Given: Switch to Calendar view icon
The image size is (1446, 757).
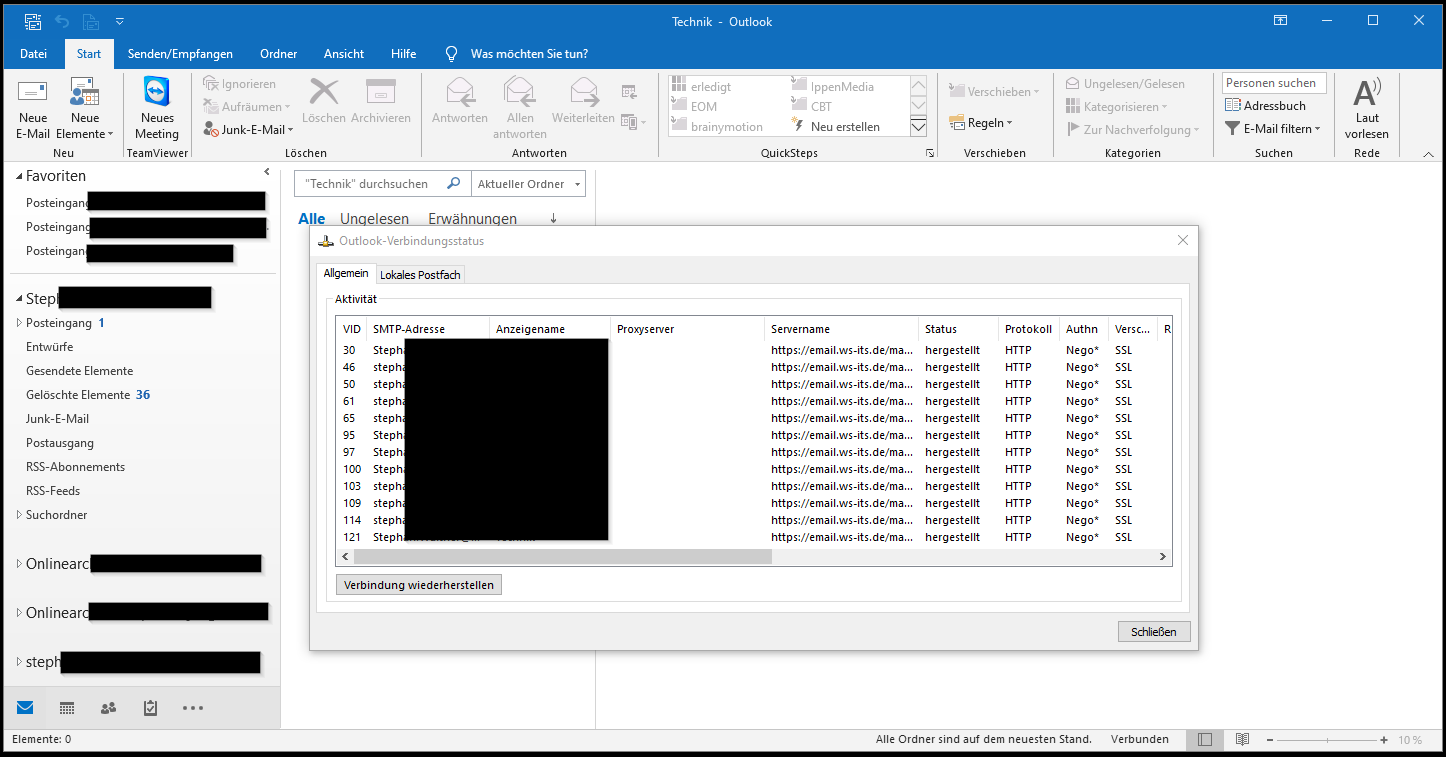Looking at the screenshot, I should 67,708.
